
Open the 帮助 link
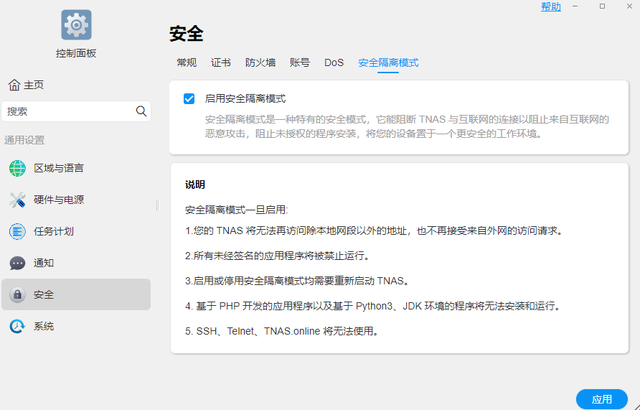[x=551, y=7]
